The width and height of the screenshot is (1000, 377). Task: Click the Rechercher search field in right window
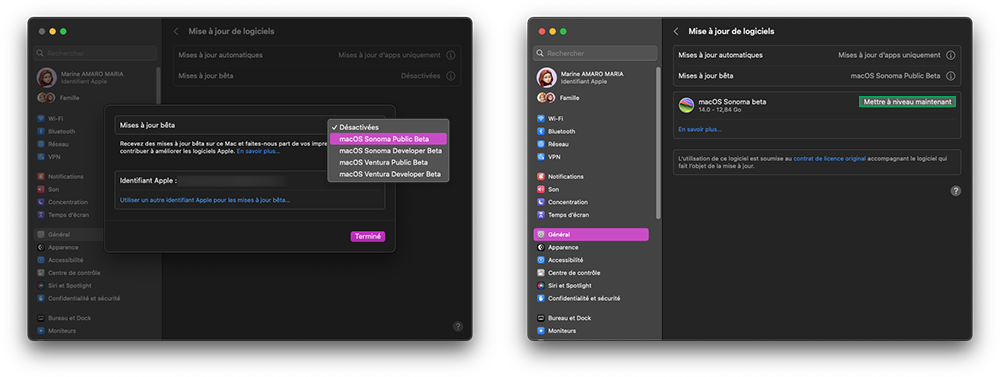(595, 54)
